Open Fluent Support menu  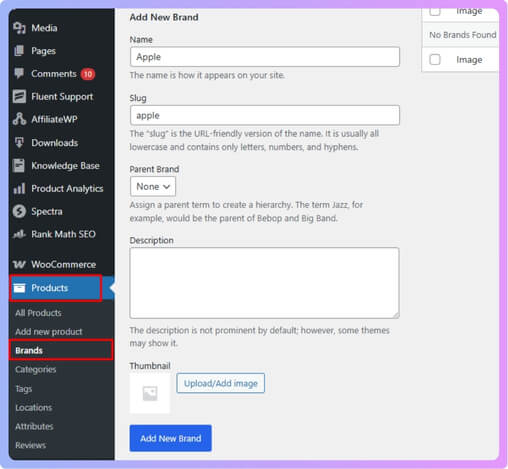pos(61,97)
